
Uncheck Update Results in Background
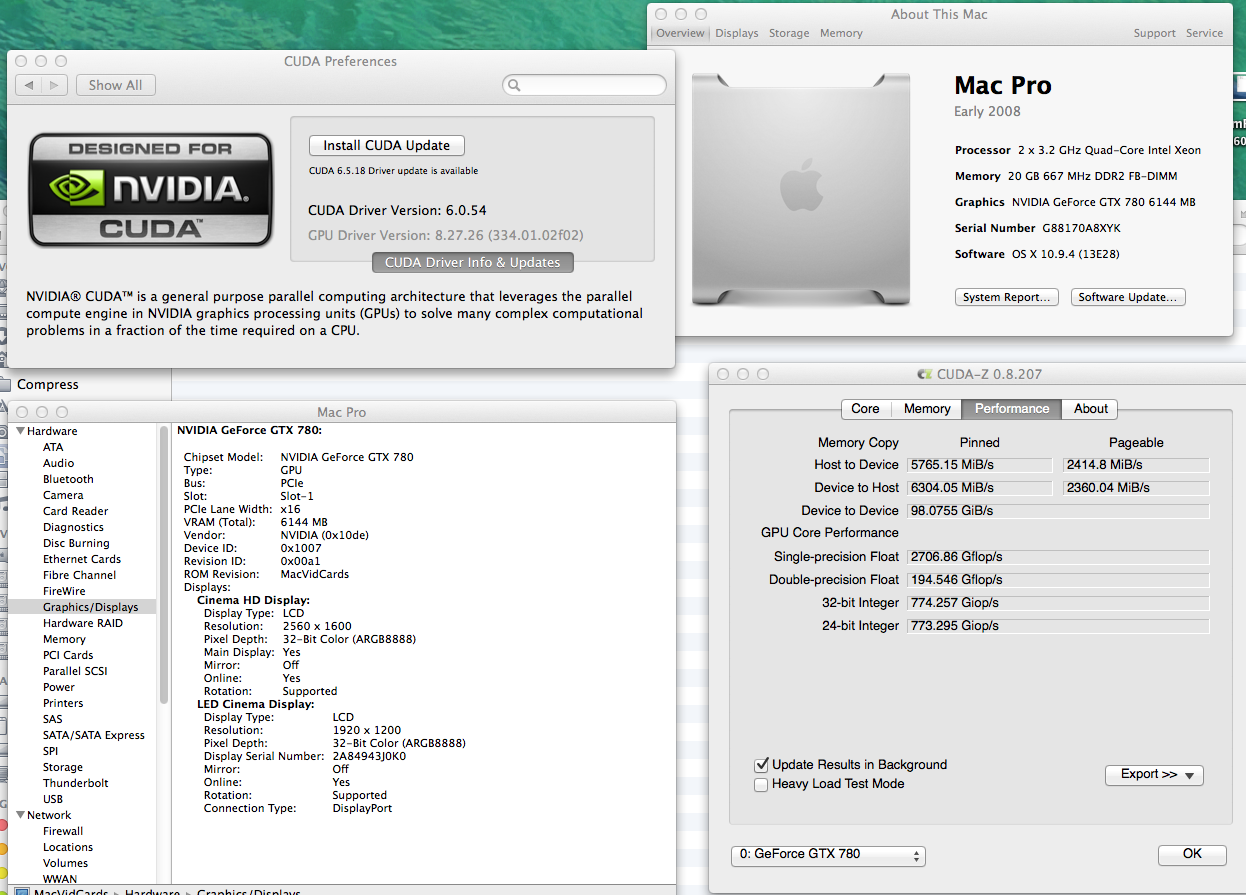pyautogui.click(x=761, y=765)
